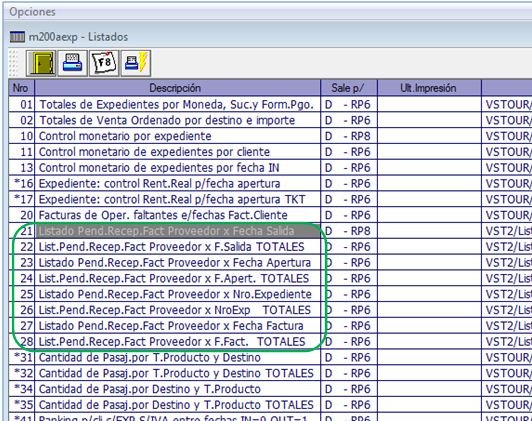This screenshot has width=532, height=421.
Task: Open the Opciones menu
Action: point(32,12)
